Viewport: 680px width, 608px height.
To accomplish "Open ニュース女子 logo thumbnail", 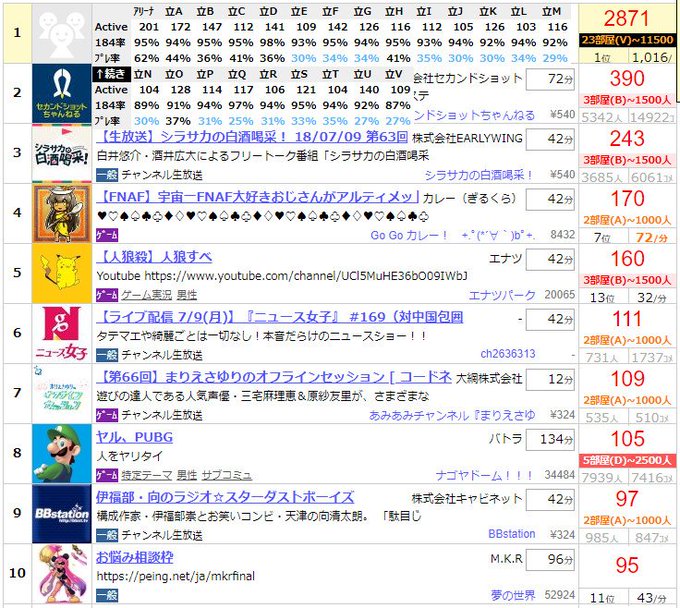I will click(x=62, y=333).
